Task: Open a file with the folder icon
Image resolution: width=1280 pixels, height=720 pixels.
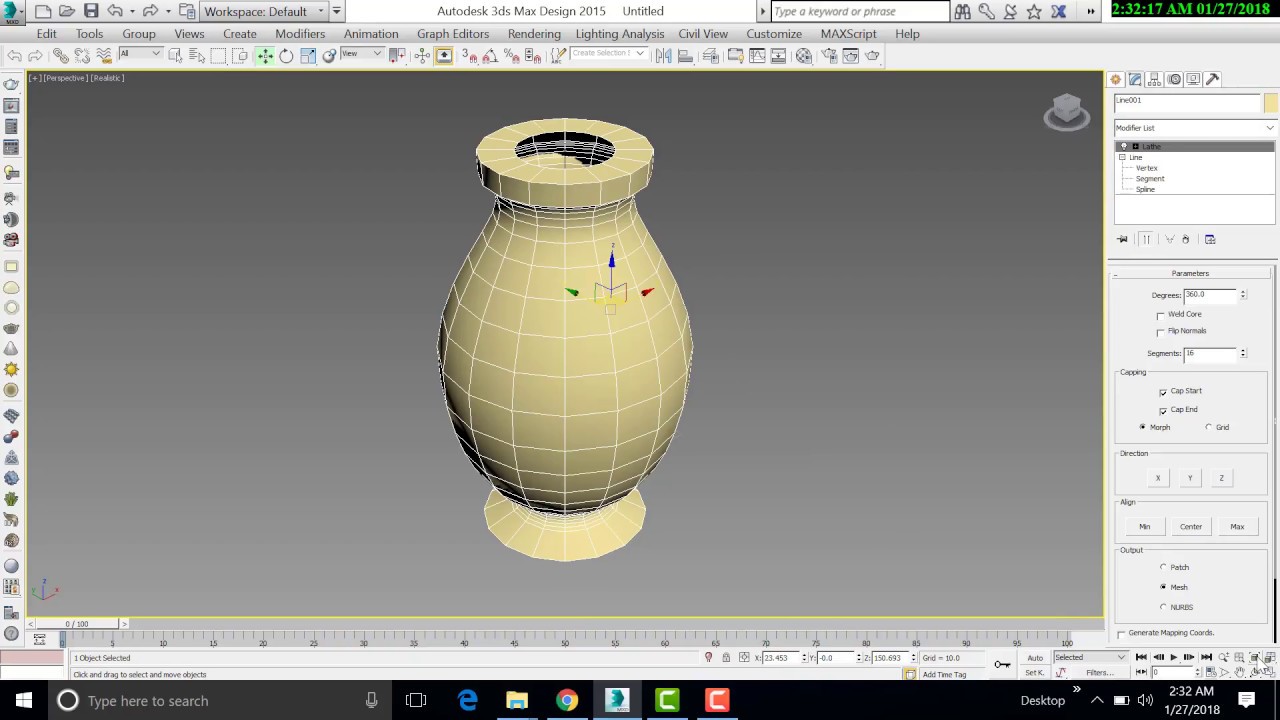Action: (x=67, y=11)
